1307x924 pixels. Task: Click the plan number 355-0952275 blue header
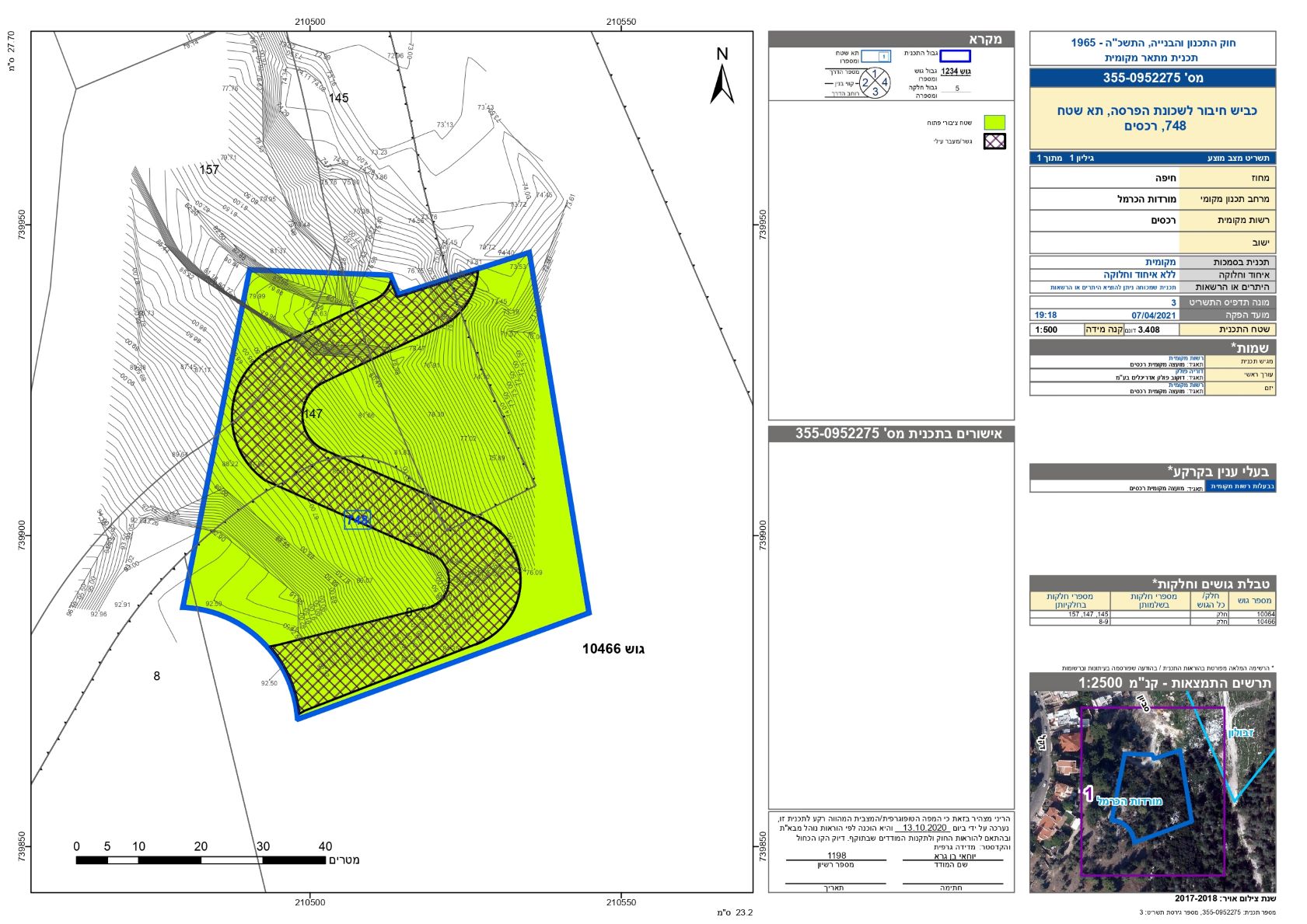click(1152, 78)
